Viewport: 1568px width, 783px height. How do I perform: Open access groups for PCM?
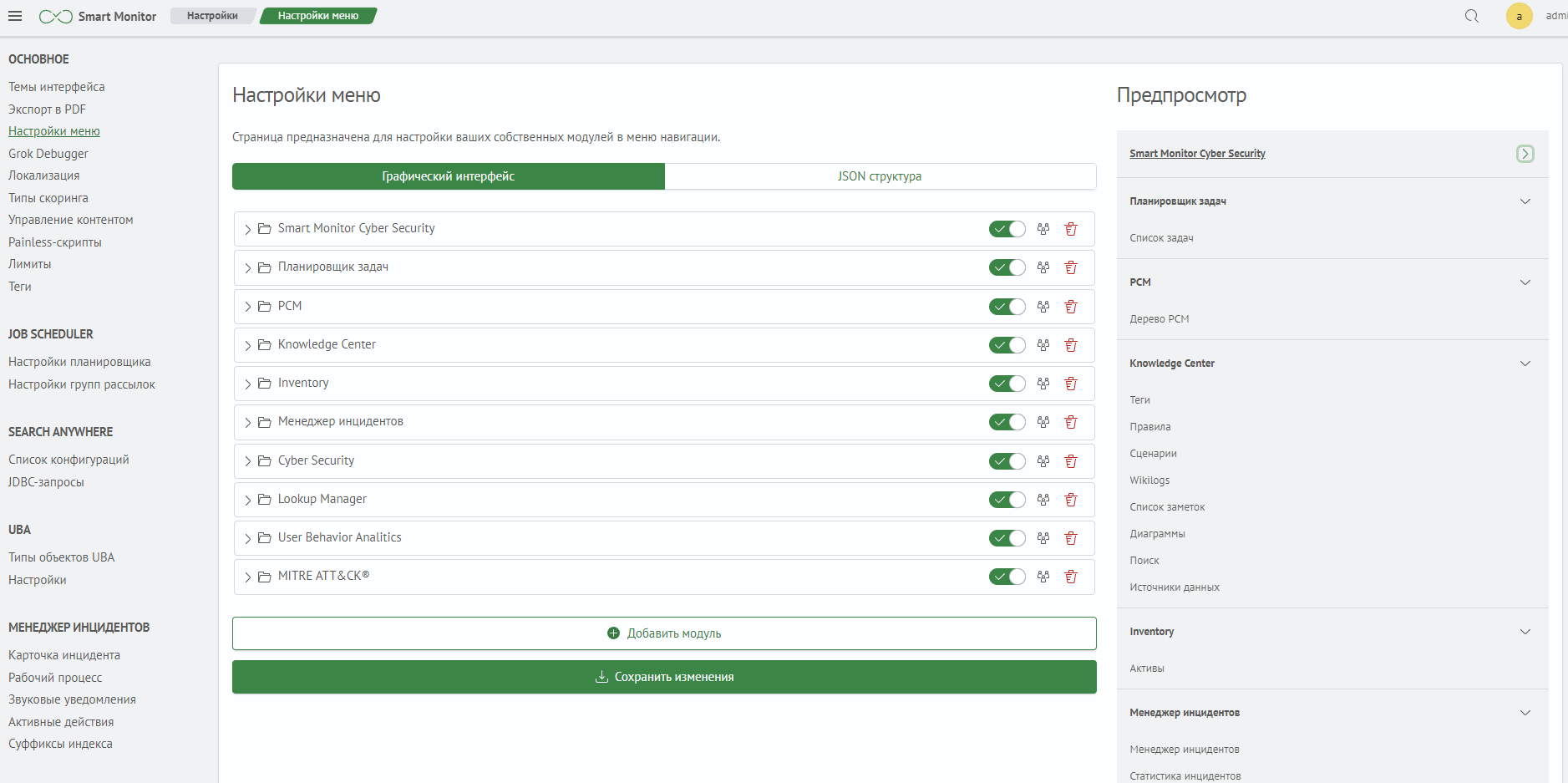click(1043, 307)
